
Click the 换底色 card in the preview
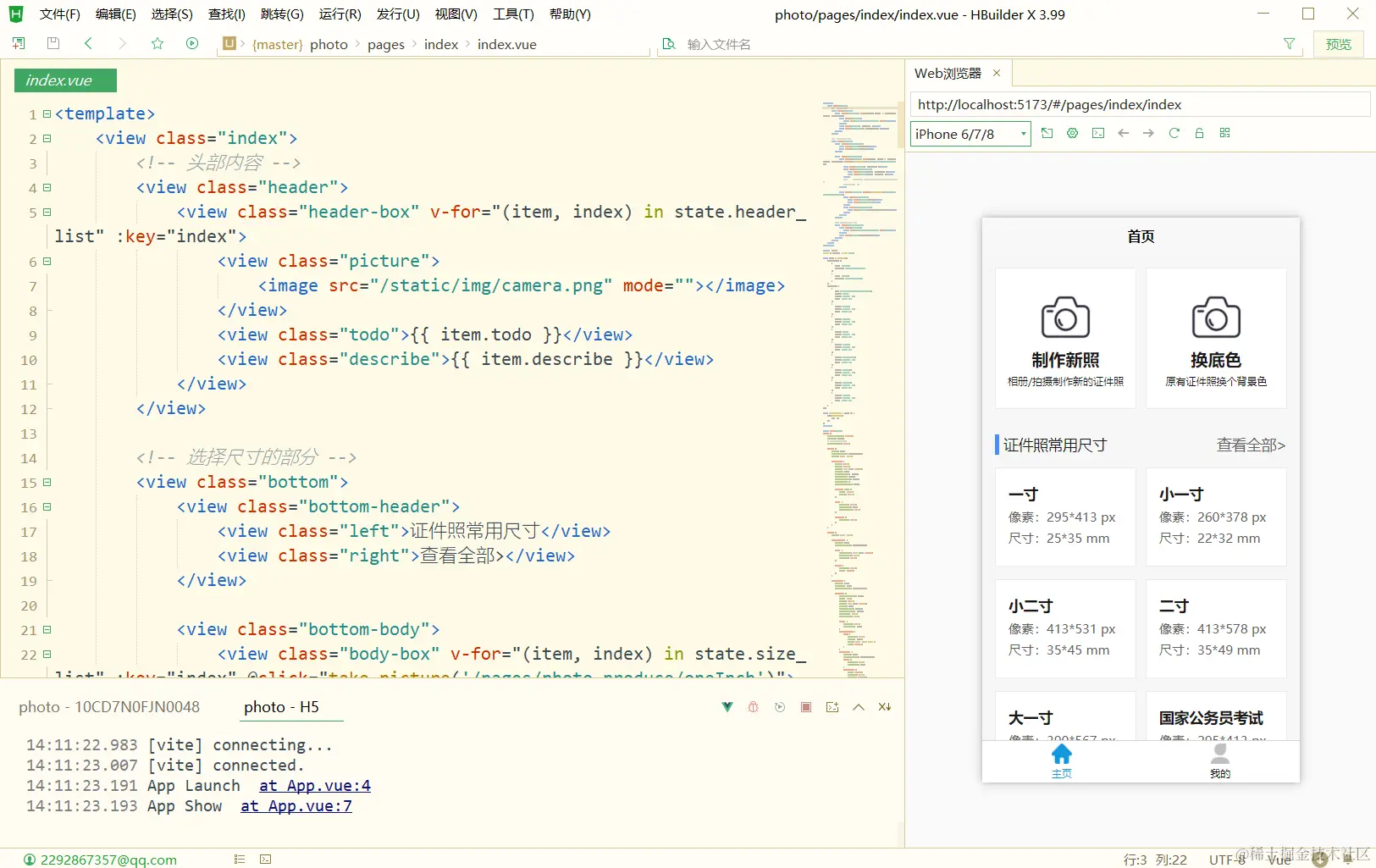tap(1216, 339)
